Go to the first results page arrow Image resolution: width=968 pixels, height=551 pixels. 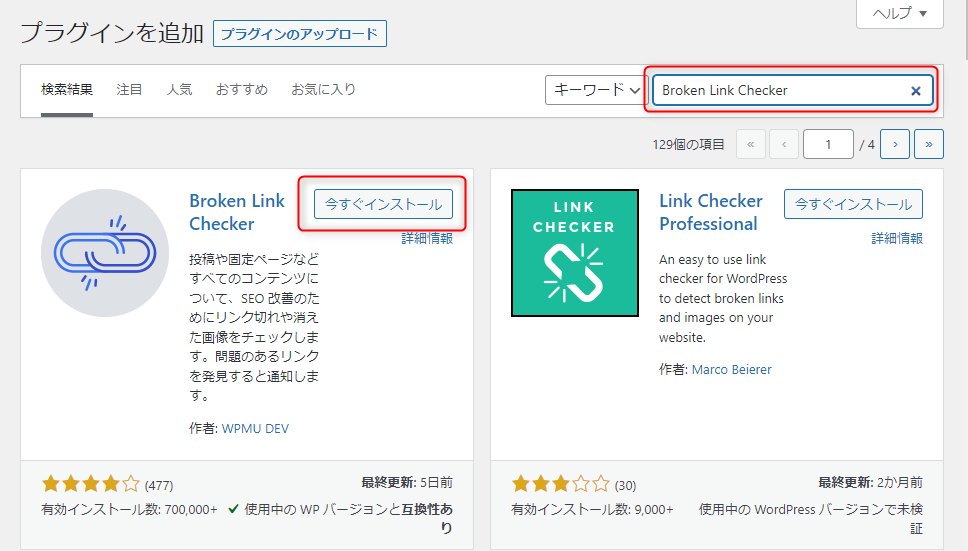751,144
